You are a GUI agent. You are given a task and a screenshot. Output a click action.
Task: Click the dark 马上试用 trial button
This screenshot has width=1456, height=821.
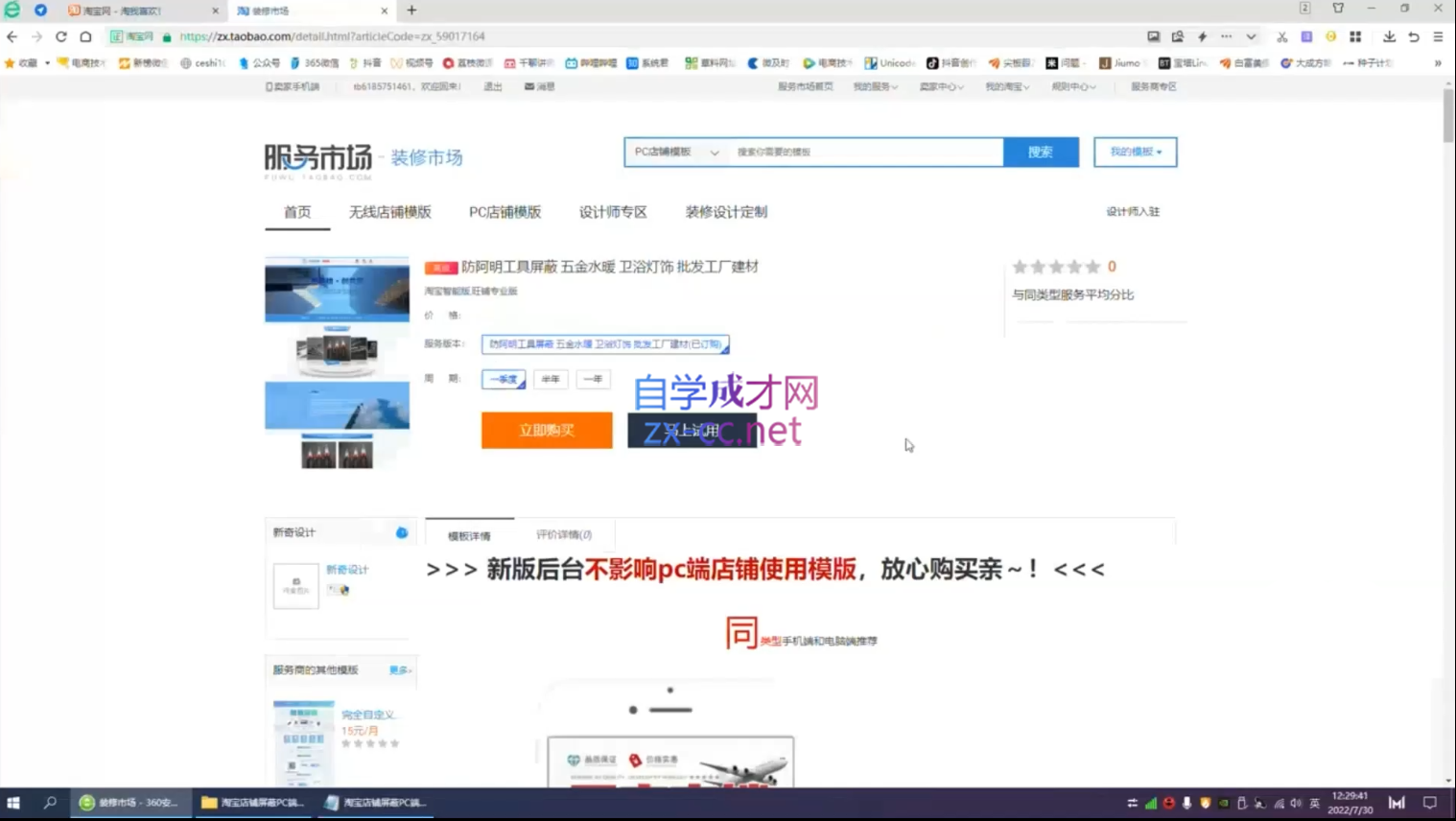pyautogui.click(x=693, y=431)
